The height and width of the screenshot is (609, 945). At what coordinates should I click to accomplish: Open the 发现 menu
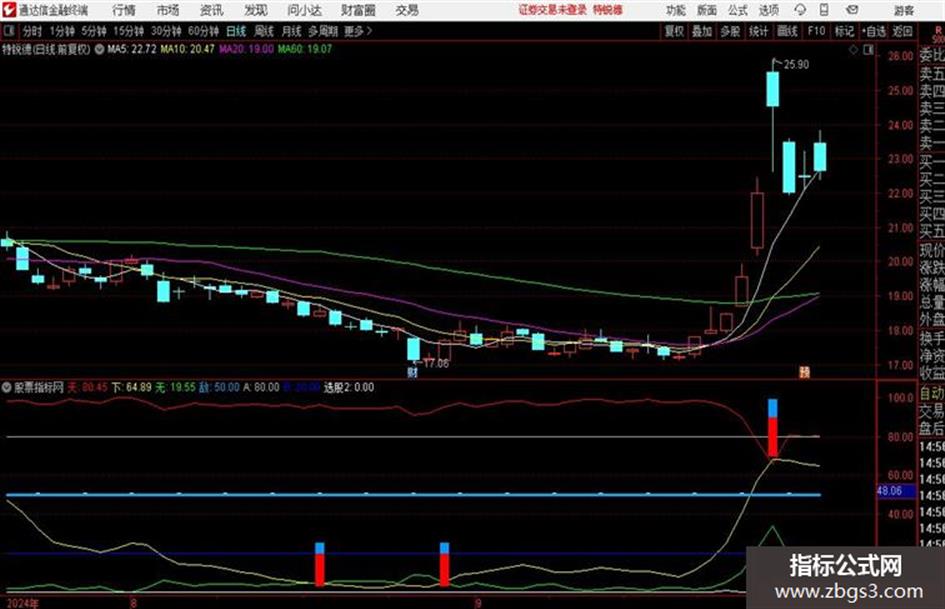256,10
